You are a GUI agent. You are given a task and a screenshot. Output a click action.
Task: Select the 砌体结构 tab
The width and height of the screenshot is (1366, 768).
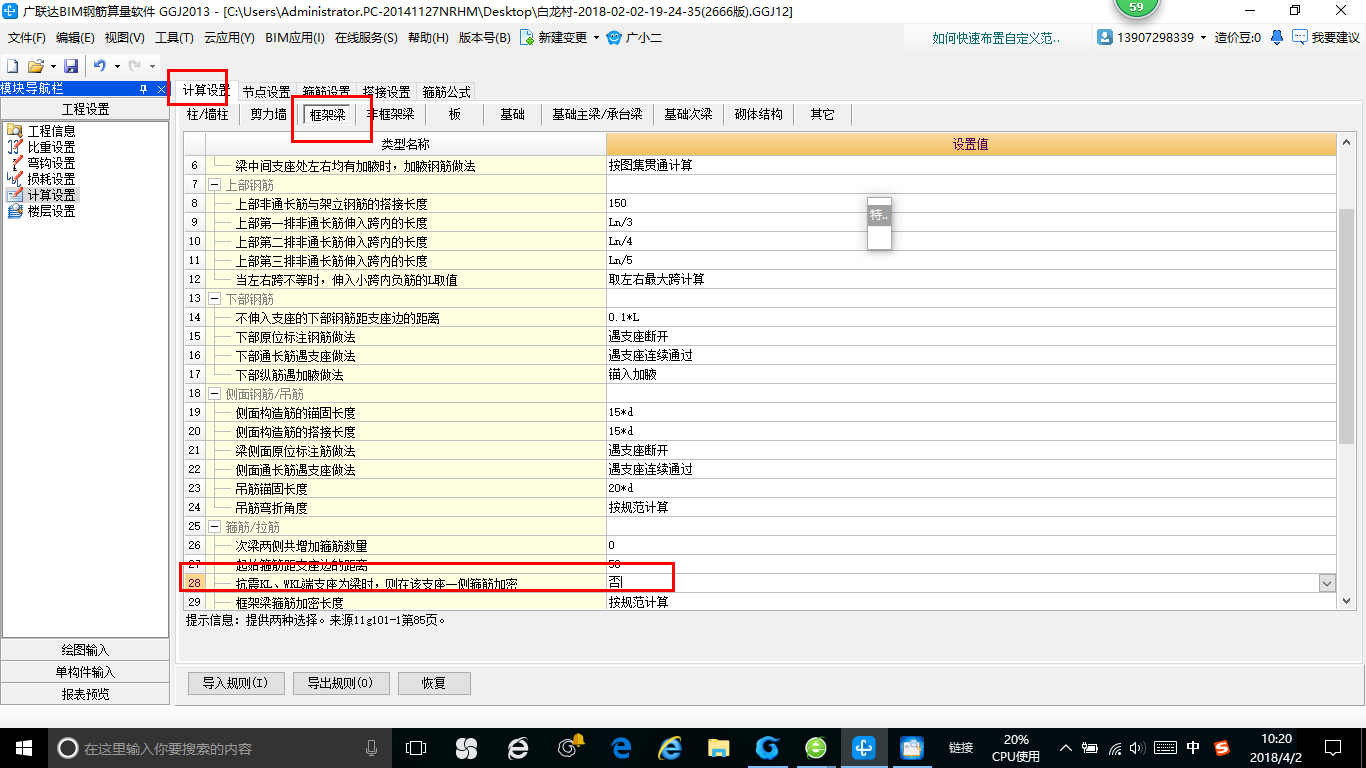(x=758, y=114)
